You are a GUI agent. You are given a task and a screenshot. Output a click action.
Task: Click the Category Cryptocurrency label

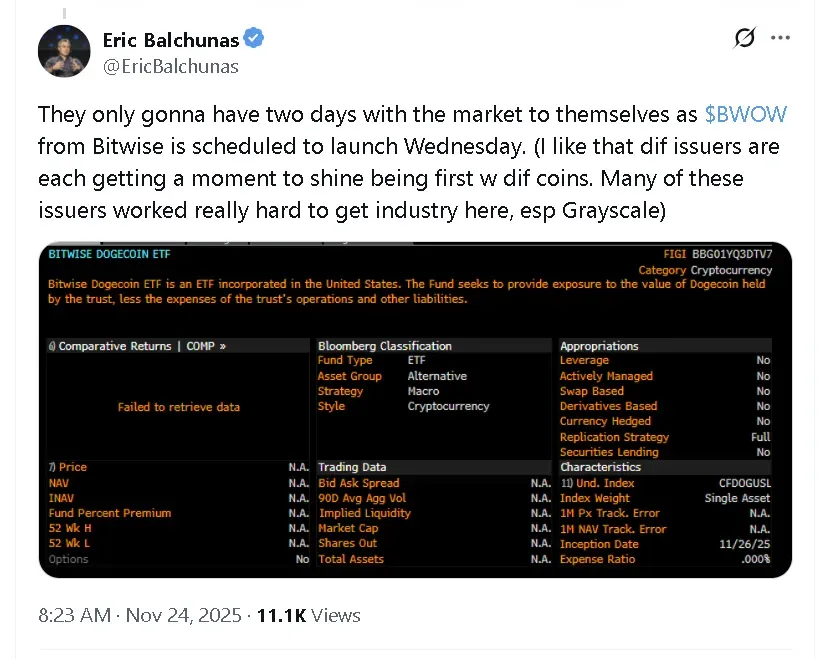[x=716, y=268]
